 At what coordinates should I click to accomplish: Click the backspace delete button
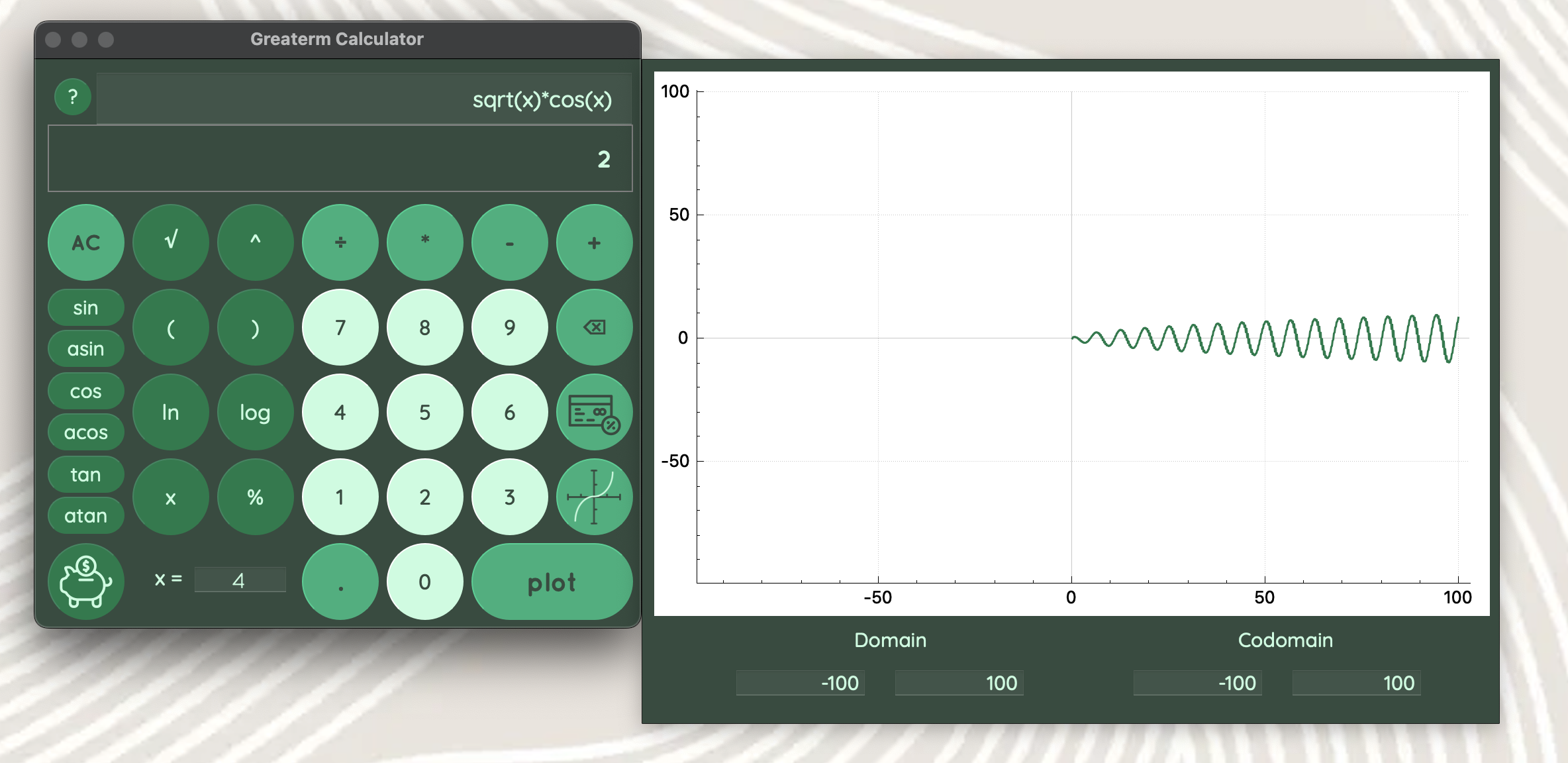point(594,326)
